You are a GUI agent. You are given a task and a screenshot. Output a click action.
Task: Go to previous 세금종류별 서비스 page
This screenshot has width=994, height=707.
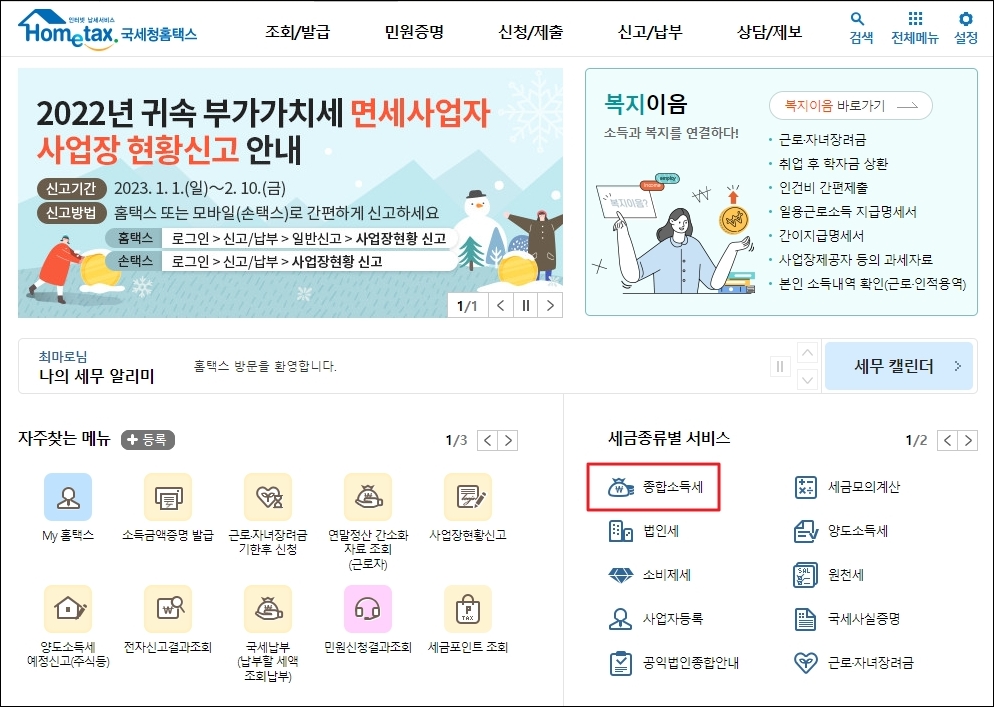[947, 440]
